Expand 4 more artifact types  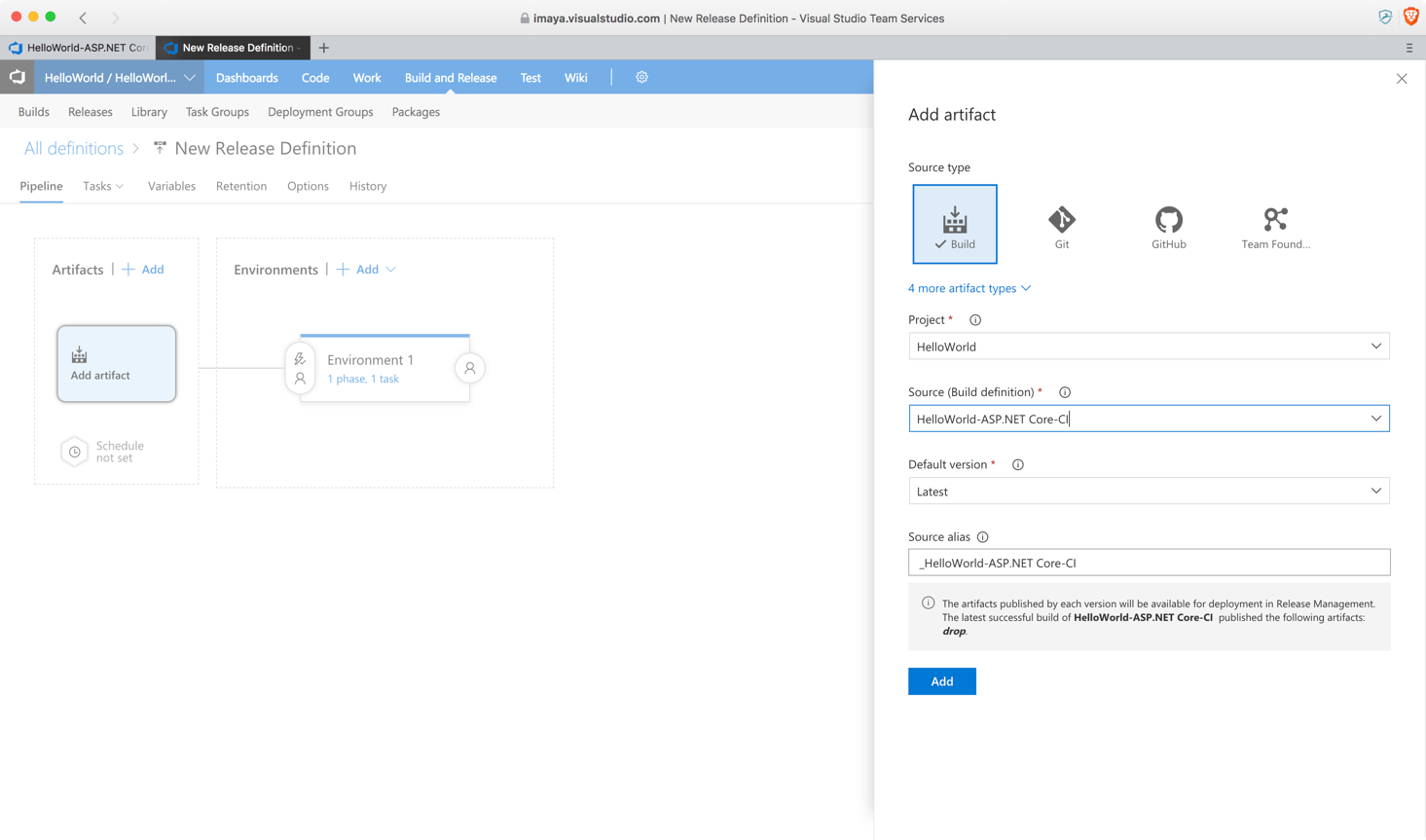click(x=969, y=288)
